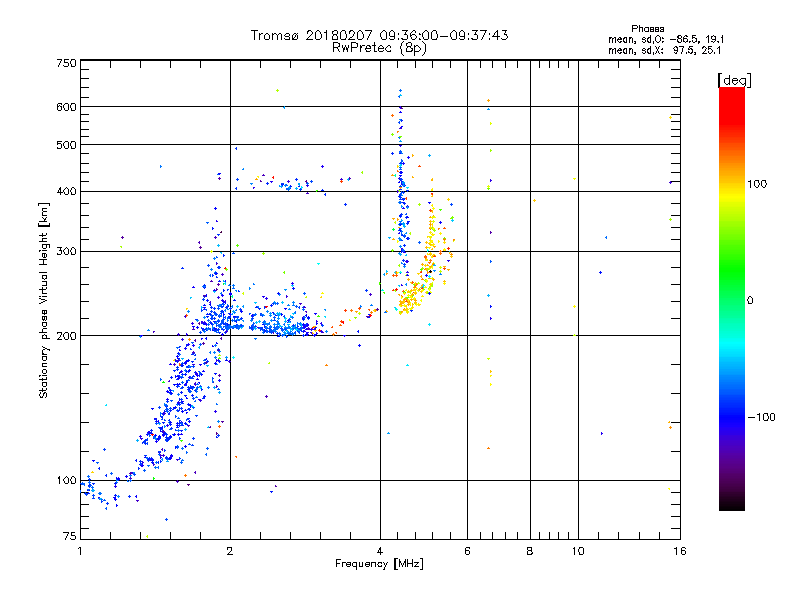This screenshot has height=600, width=800.
Task: Click the "mean, sd,O: -86.5, 19.1" text
Action: tap(666, 39)
